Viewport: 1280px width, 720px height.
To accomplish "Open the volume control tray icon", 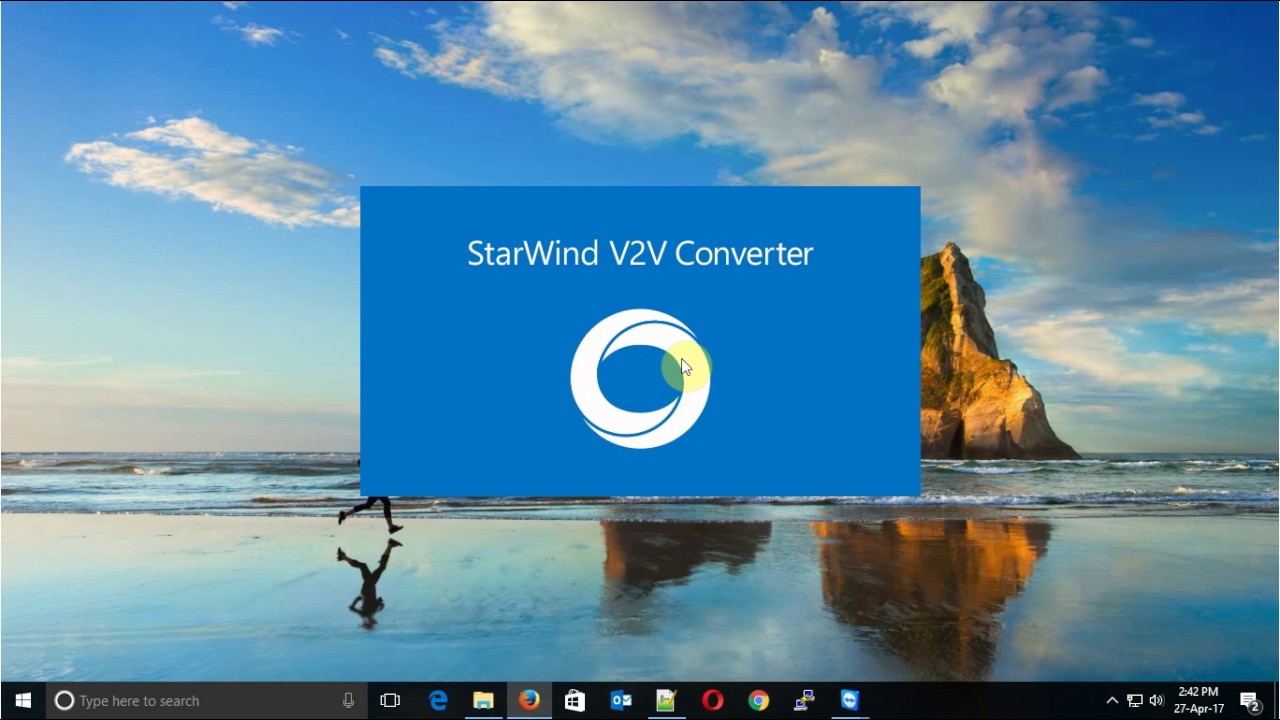I will pos(1157,701).
